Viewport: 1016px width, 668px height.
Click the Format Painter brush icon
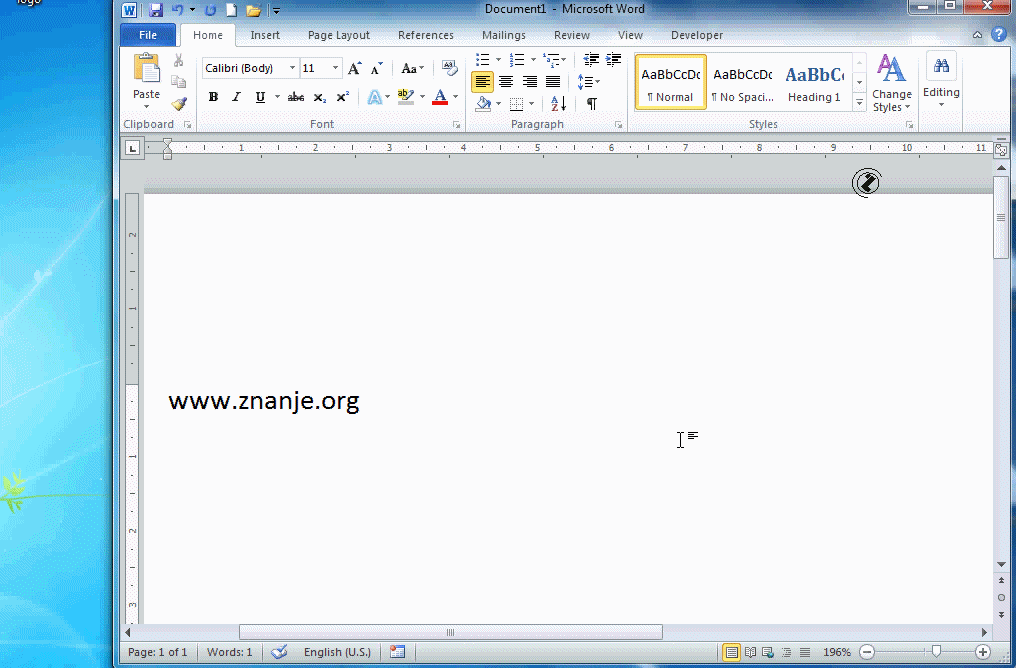[x=179, y=103]
